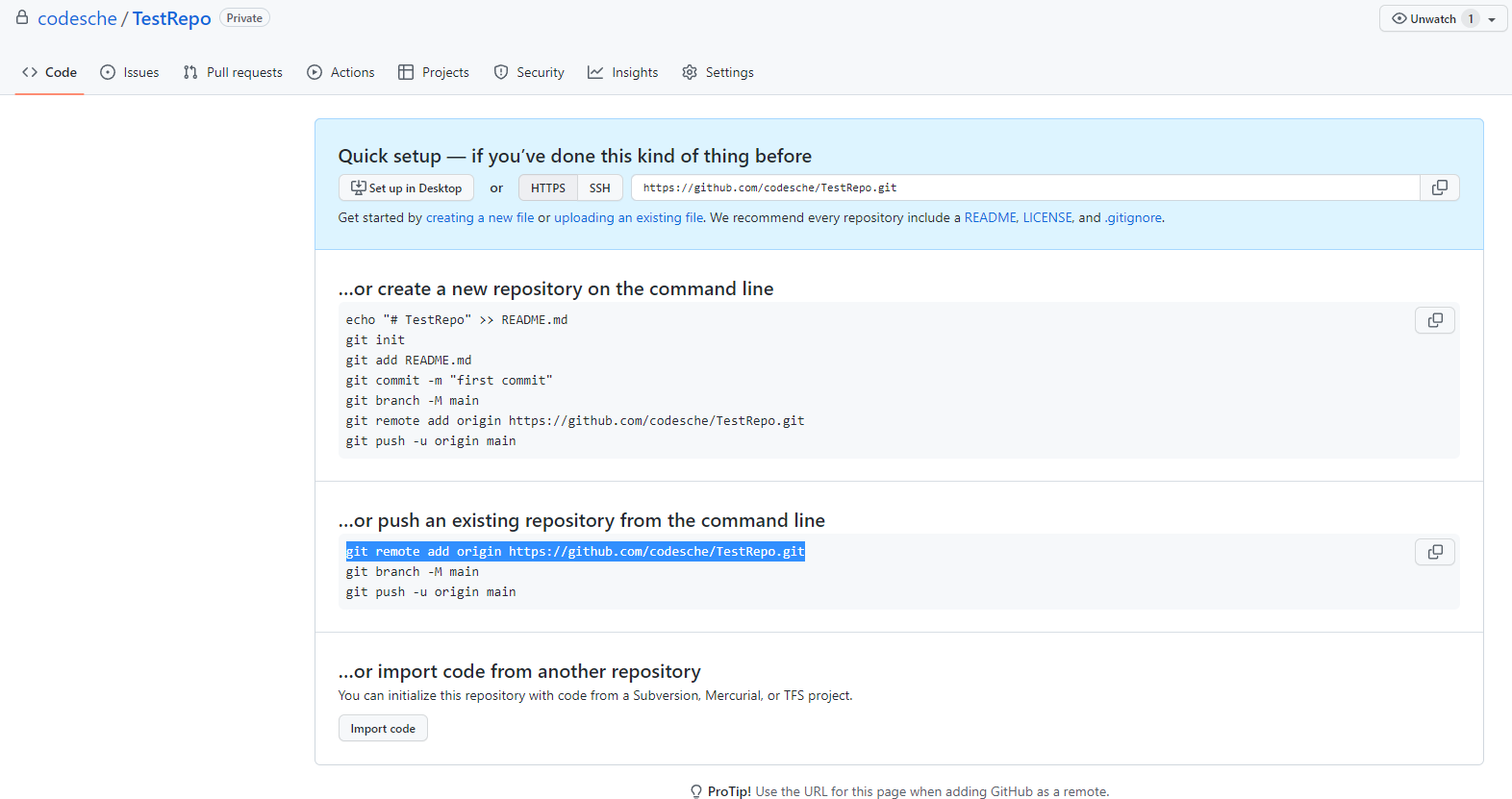Click the eye icon in the Unwatch button

1399,18
